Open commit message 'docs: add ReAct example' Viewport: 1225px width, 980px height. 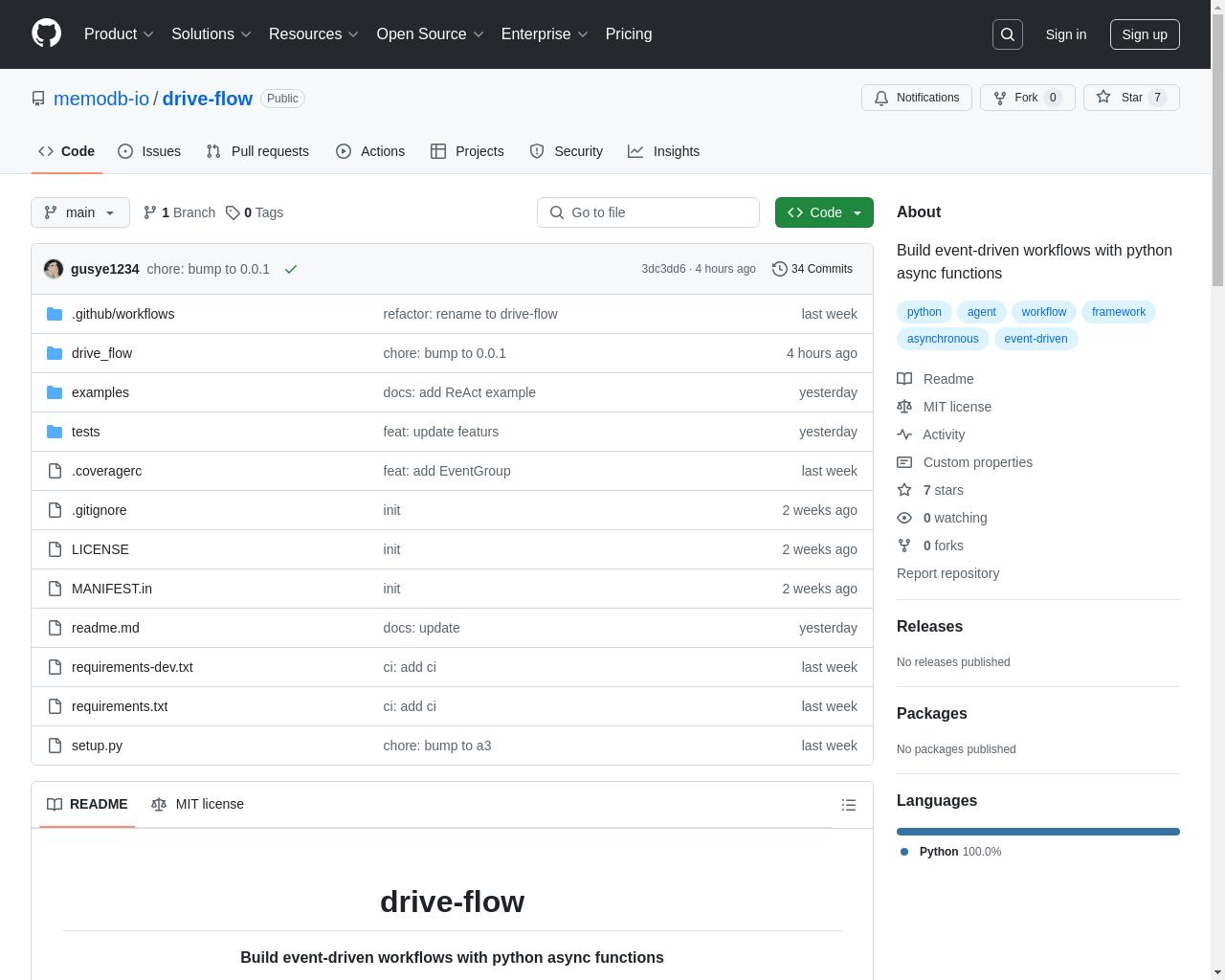(459, 392)
